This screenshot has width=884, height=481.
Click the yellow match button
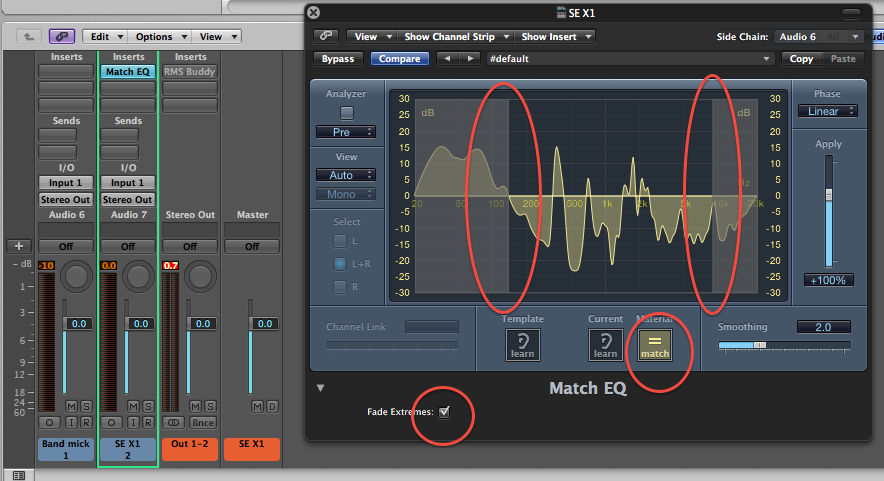655,345
